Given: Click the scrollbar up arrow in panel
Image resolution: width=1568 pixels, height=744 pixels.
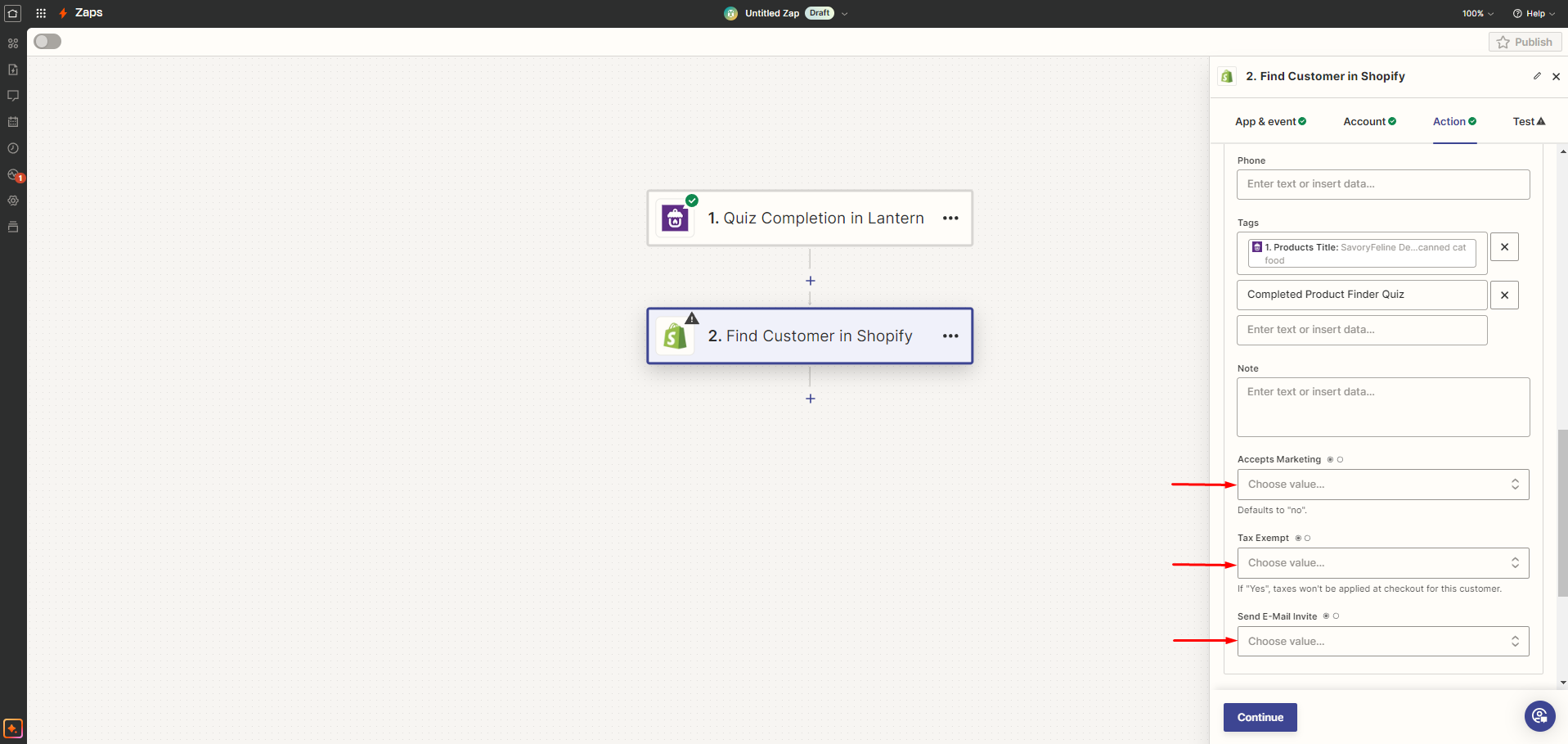Looking at the screenshot, I should 1563,151.
